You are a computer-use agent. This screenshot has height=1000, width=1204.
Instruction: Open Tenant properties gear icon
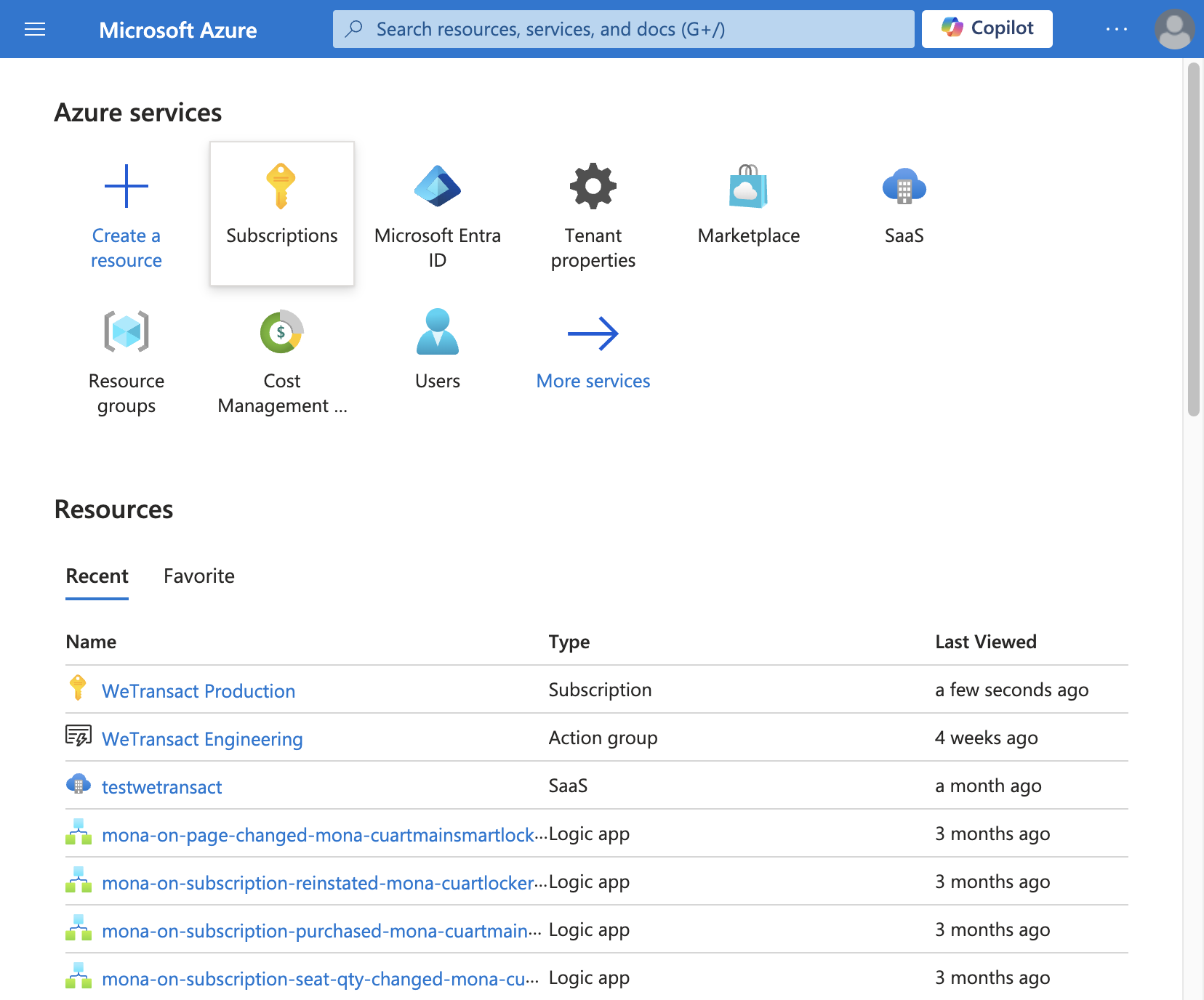click(x=593, y=186)
